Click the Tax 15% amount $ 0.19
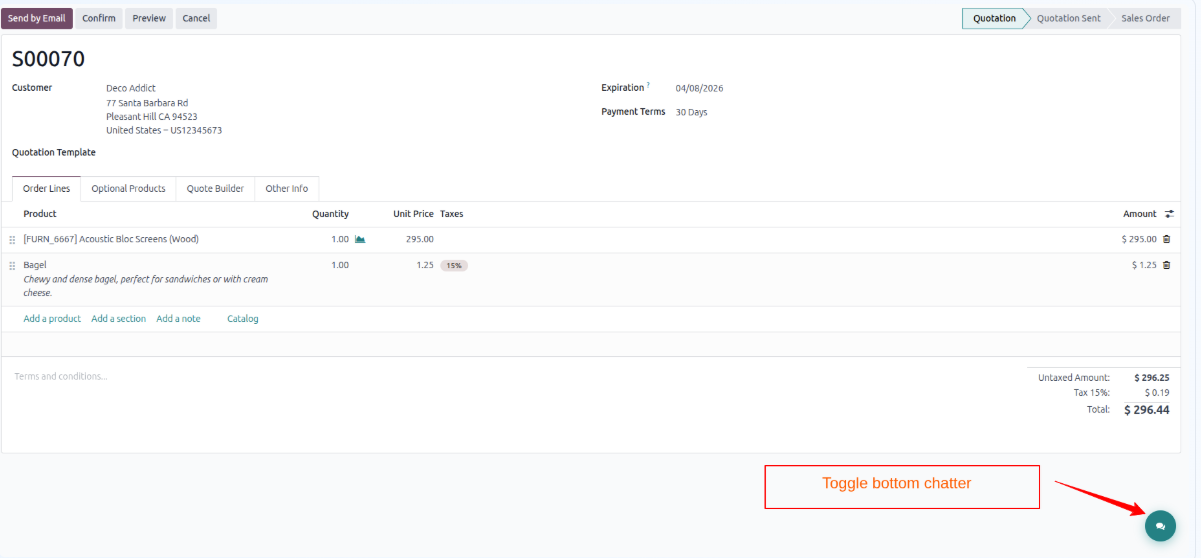This screenshot has width=1201, height=558. click(x=1157, y=393)
